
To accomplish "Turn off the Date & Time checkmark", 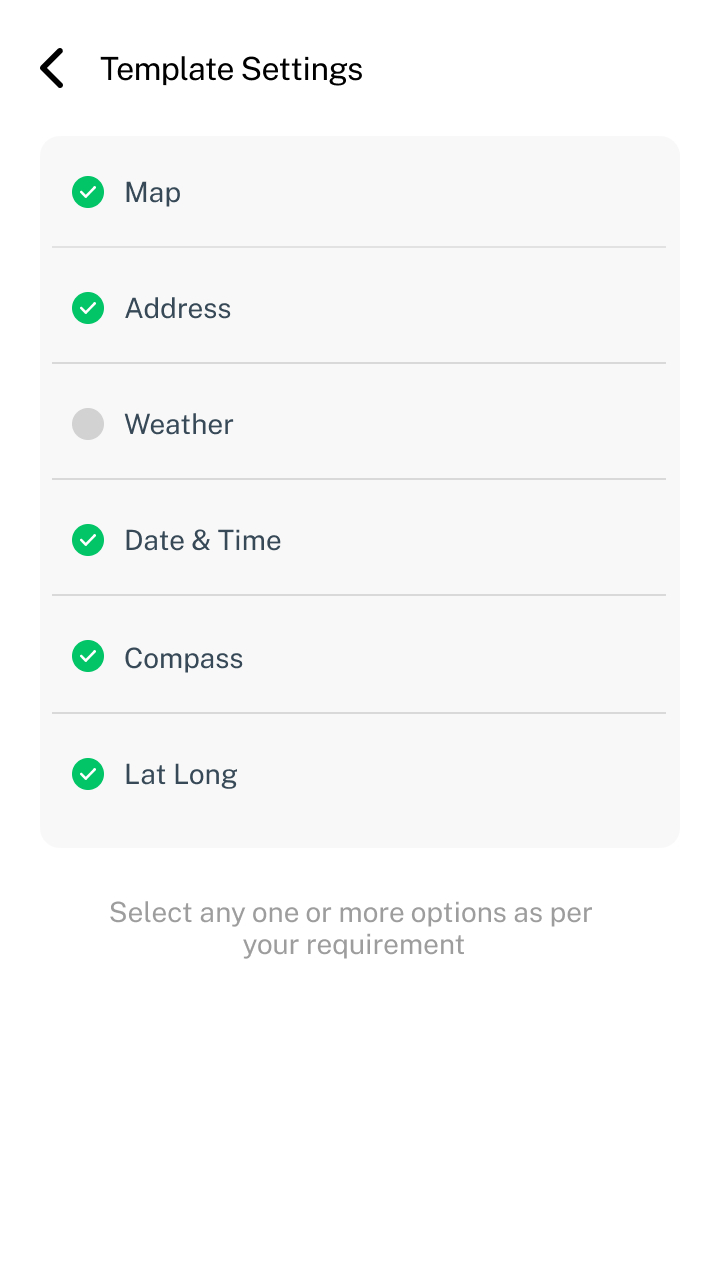I will coord(88,541).
